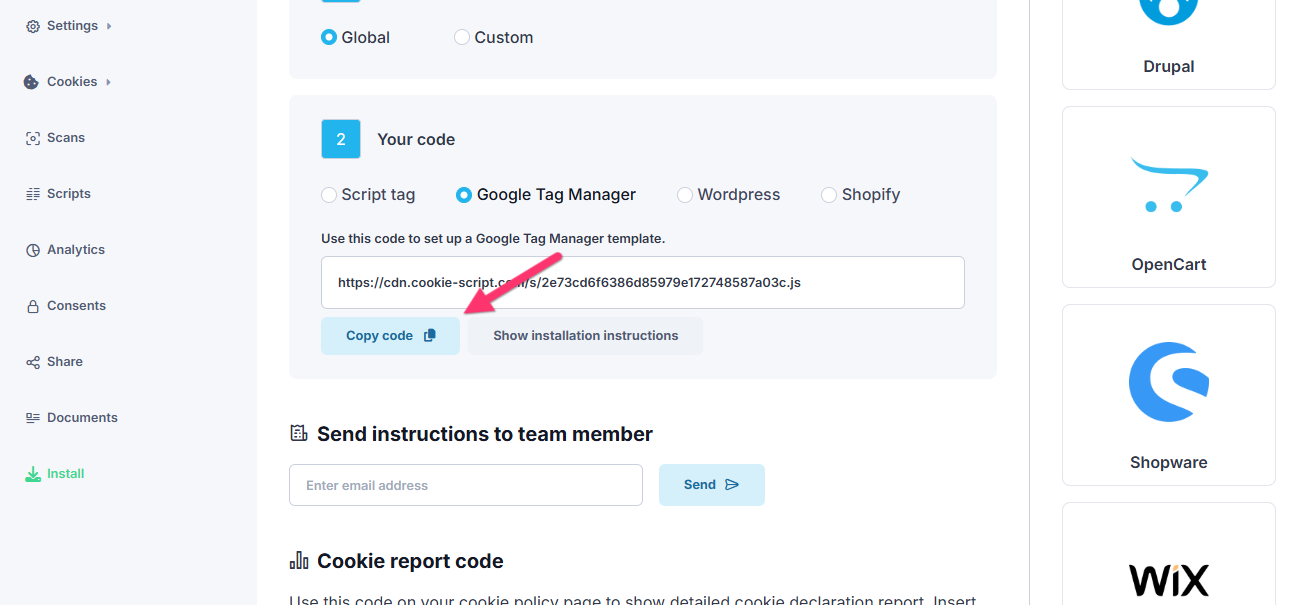The width and height of the screenshot is (1306, 605).
Task: Select the Global radio option
Action: (x=329, y=37)
